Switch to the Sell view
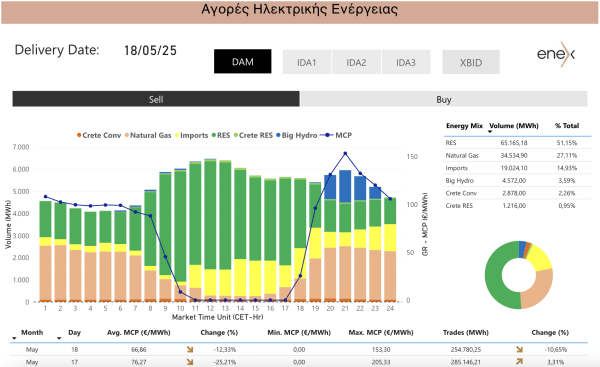 [x=156, y=99]
